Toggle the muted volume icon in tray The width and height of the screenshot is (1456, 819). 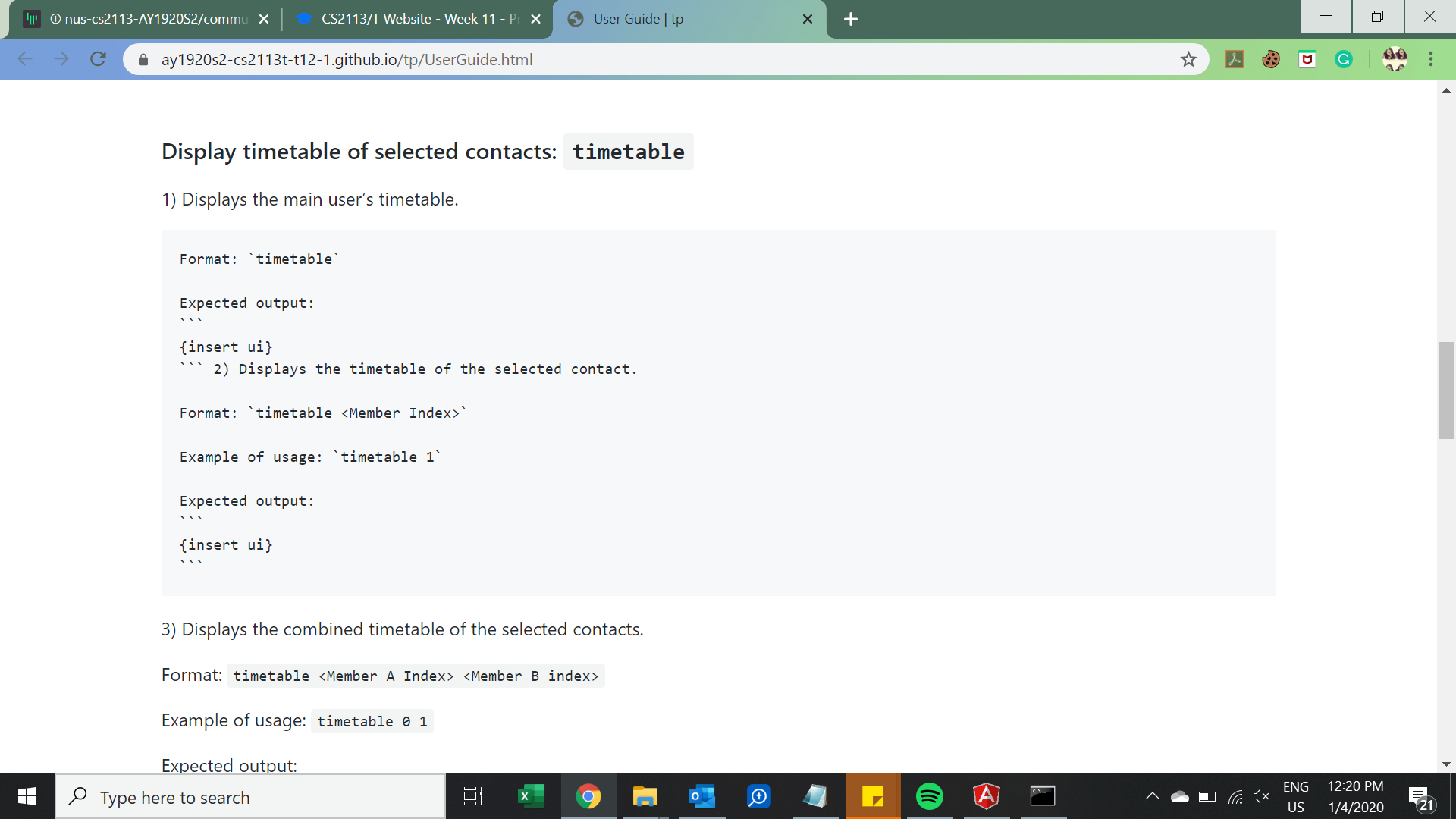[1261, 796]
